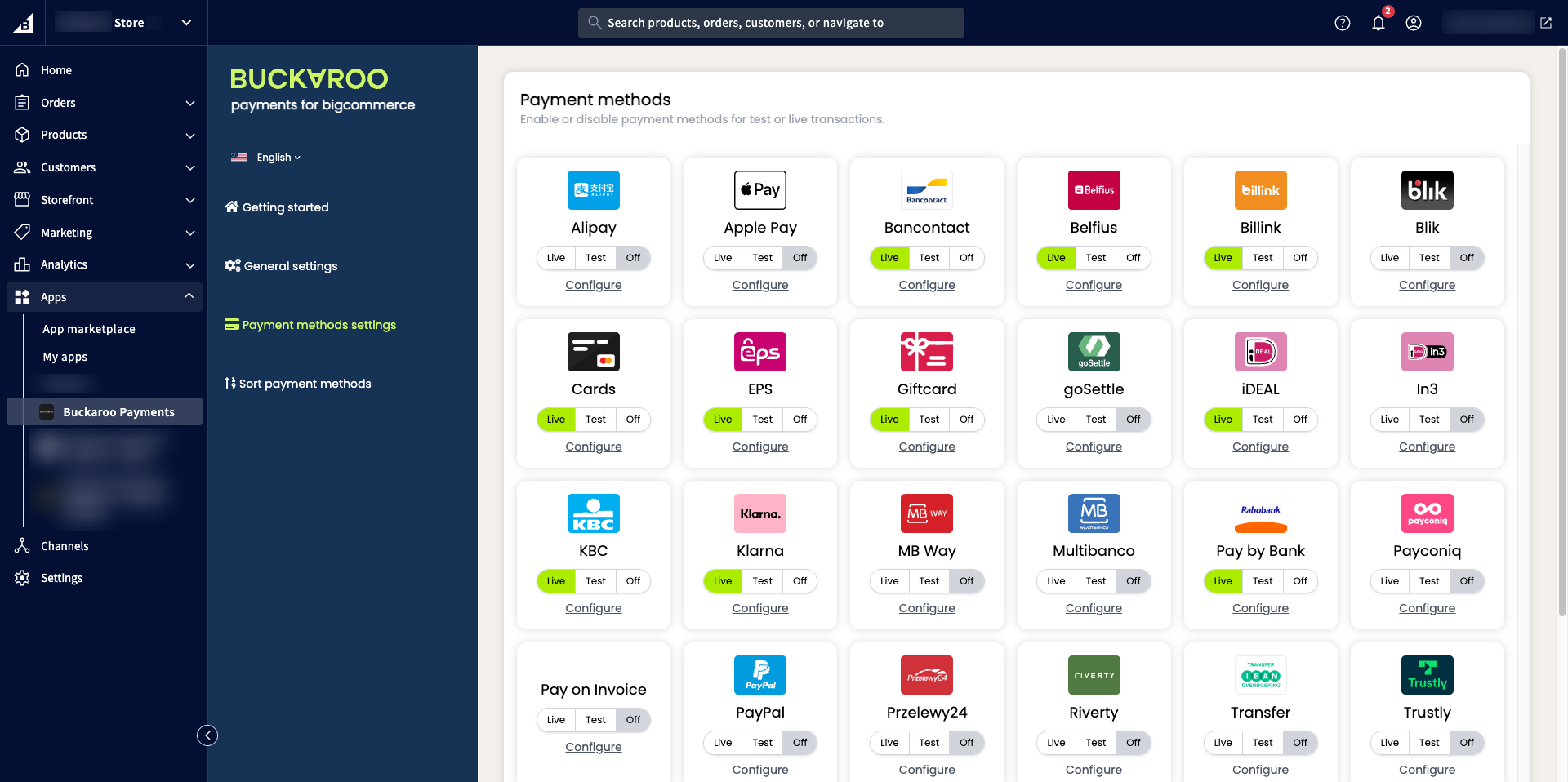1568x782 pixels.
Task: Click the goSettle logo icon
Action: [1094, 352]
